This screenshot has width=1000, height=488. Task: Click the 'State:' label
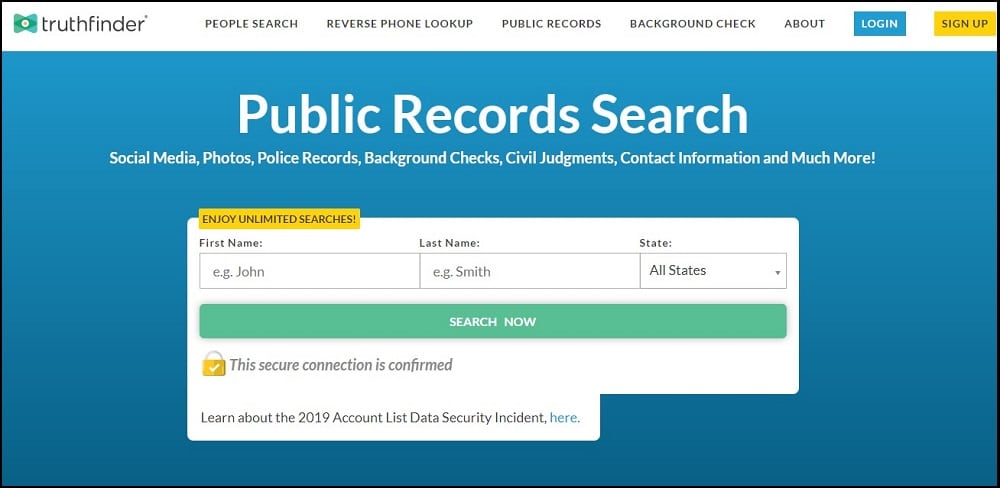pos(656,243)
